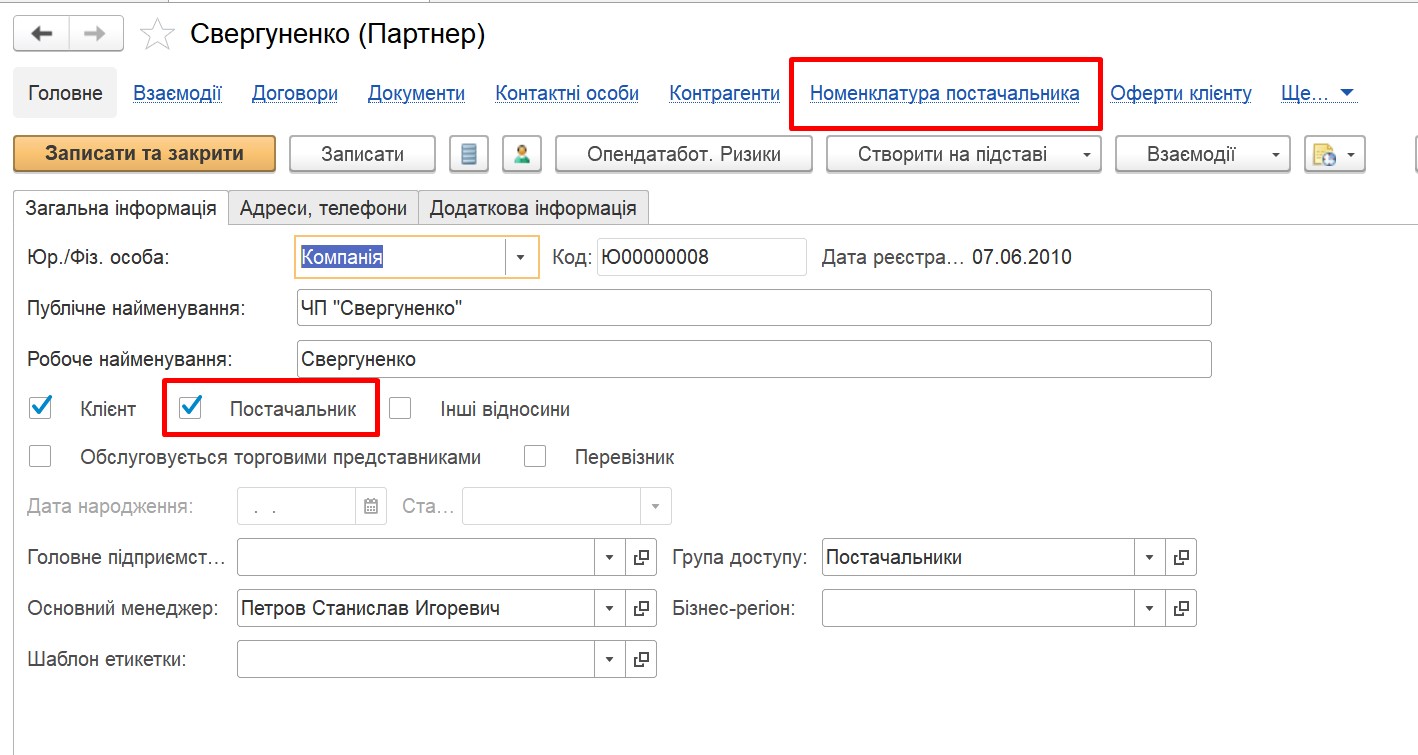Open Бізнес-регіон record with open icon
This screenshot has width=1418, height=755.
pos(1181,608)
